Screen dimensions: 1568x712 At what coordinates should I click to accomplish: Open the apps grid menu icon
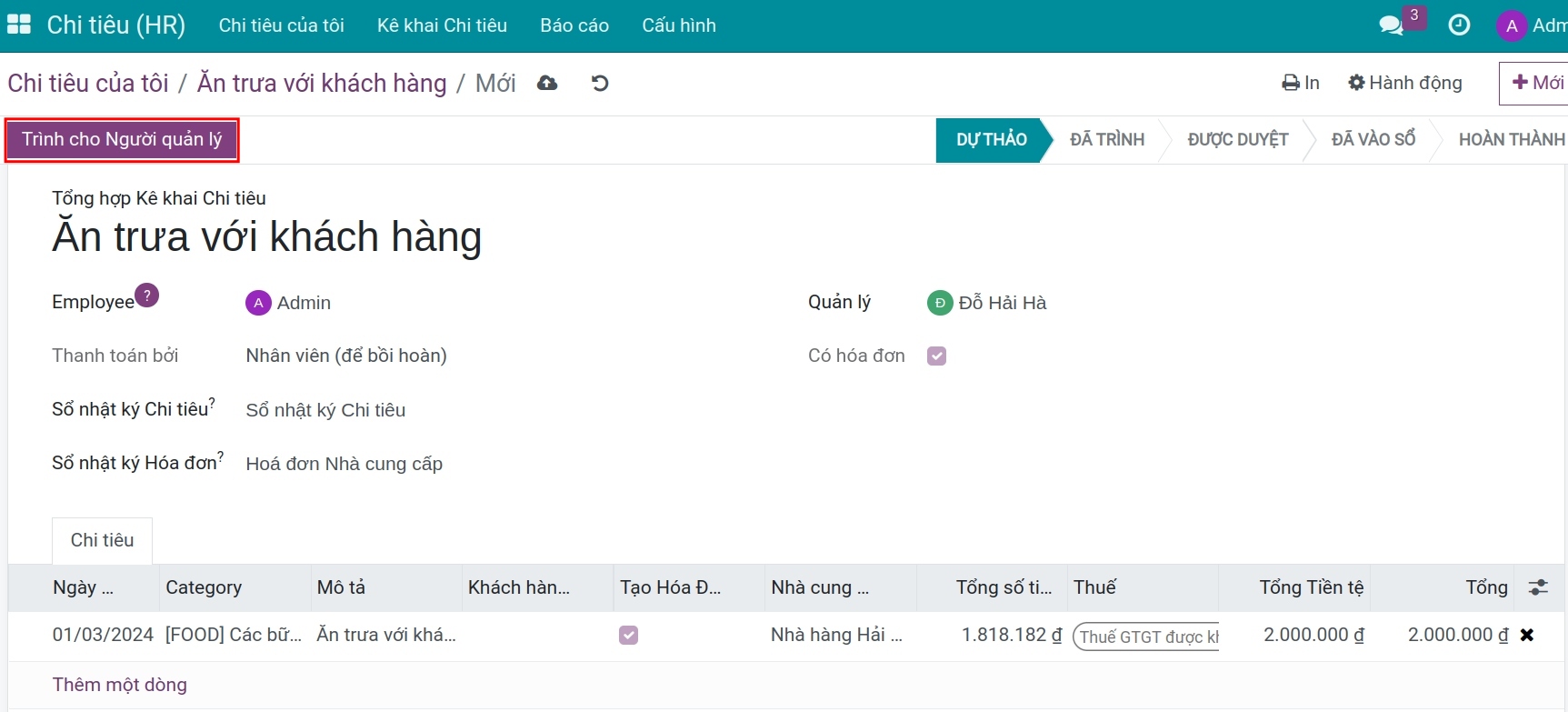pyautogui.click(x=19, y=25)
